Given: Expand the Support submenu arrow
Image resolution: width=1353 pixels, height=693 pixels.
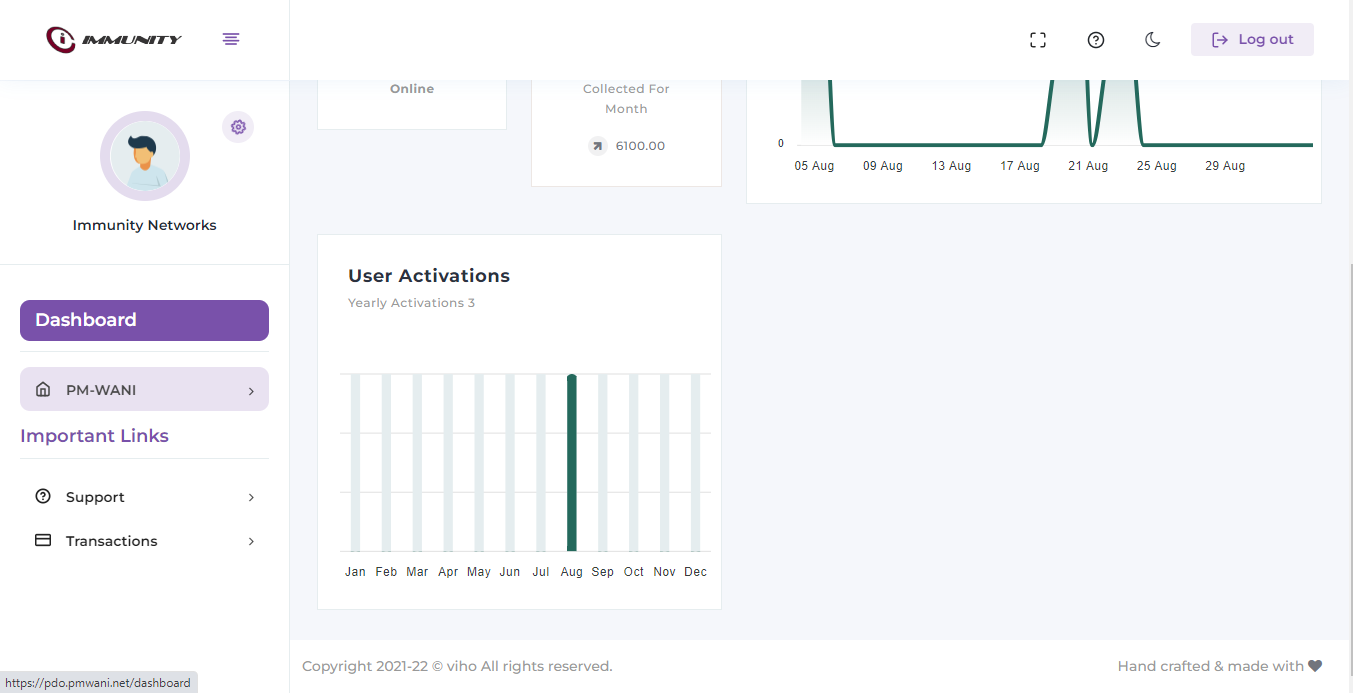Looking at the screenshot, I should tap(251, 498).
